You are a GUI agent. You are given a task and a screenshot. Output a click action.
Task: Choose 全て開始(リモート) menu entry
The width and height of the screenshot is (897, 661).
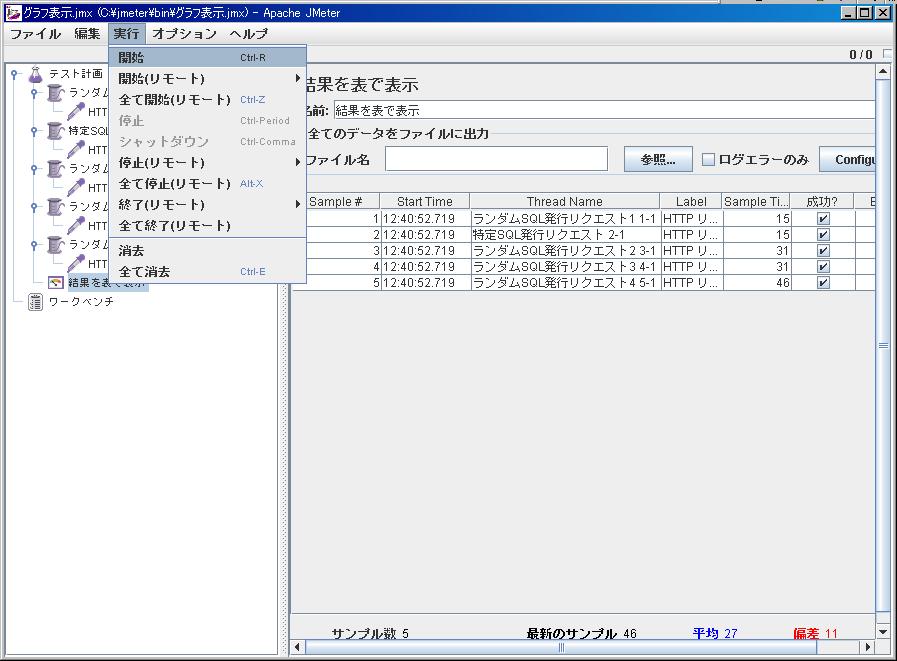207,100
